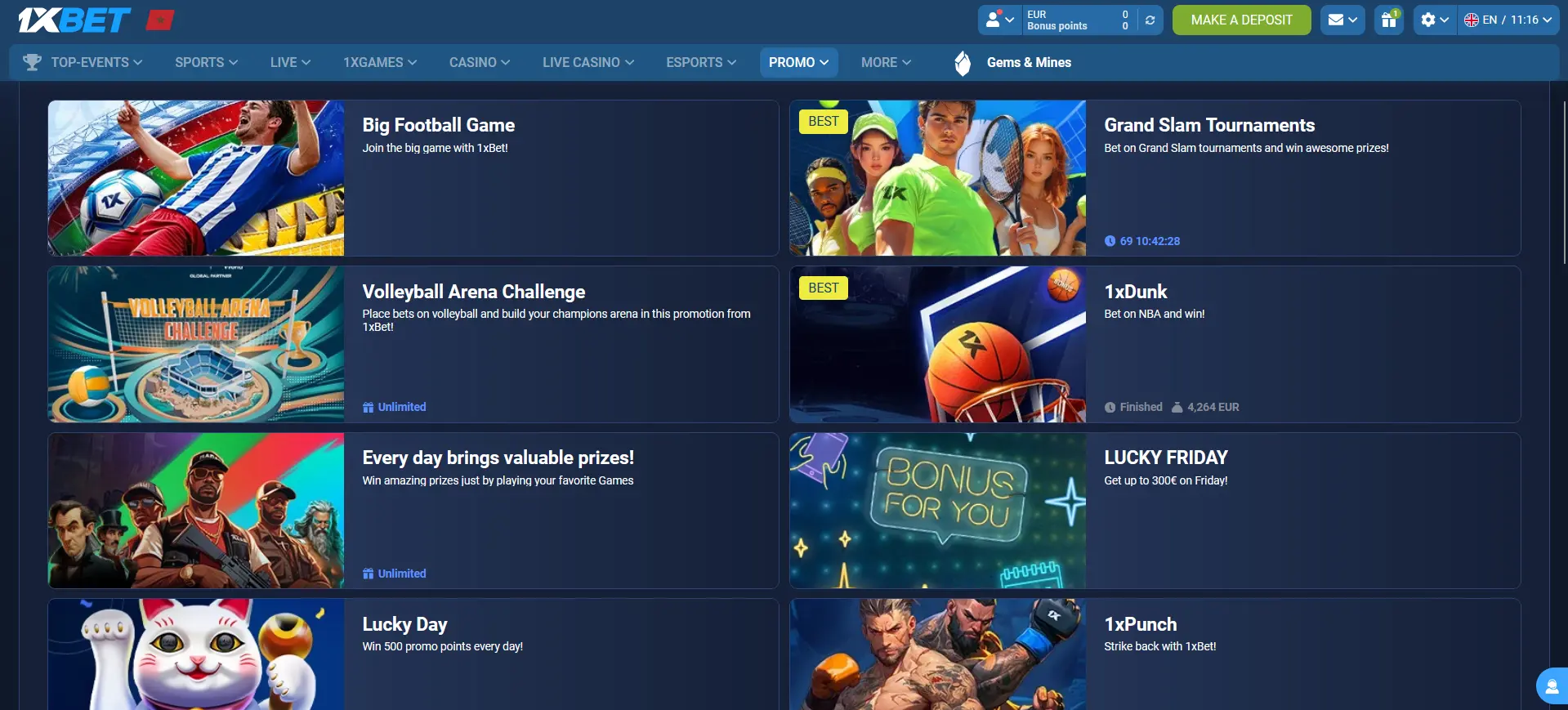The height and width of the screenshot is (710, 1568).
Task: Click 'Win 500 promo points every day!' text
Action: coord(443,646)
